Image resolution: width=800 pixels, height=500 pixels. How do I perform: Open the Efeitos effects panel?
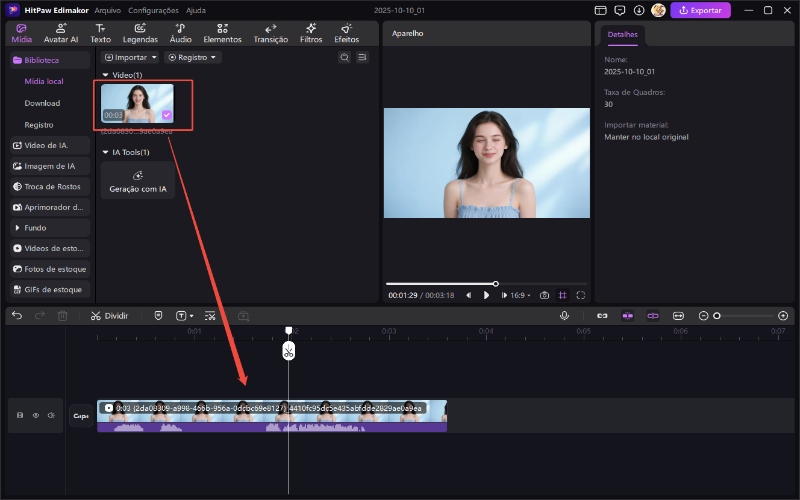click(x=346, y=33)
